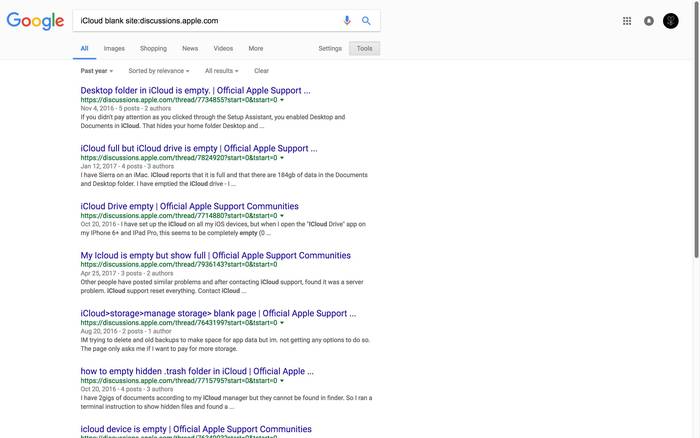Open the Settings menu

point(330,48)
